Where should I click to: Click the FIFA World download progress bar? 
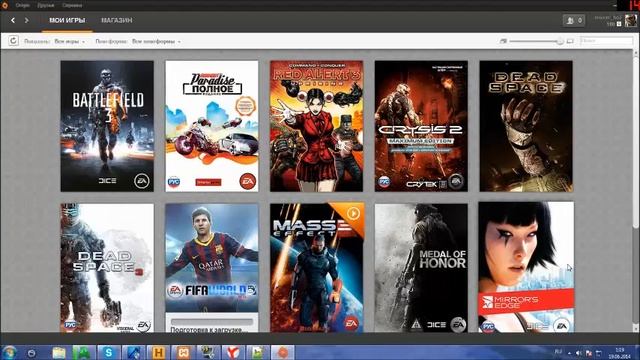pyautogui.click(x=212, y=322)
